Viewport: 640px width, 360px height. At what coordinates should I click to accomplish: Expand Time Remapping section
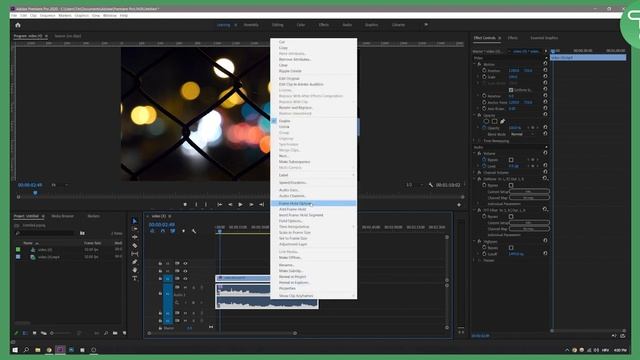[x=474, y=141]
